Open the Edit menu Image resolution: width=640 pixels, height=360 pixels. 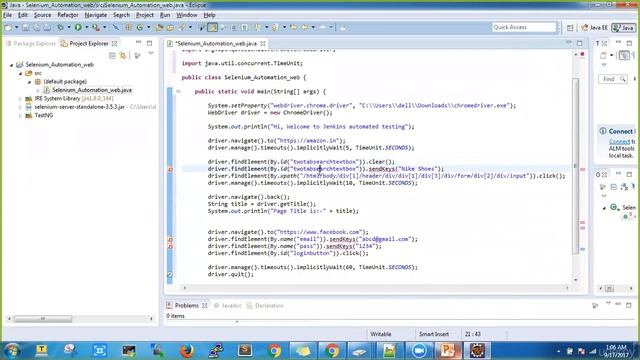click(x=23, y=15)
